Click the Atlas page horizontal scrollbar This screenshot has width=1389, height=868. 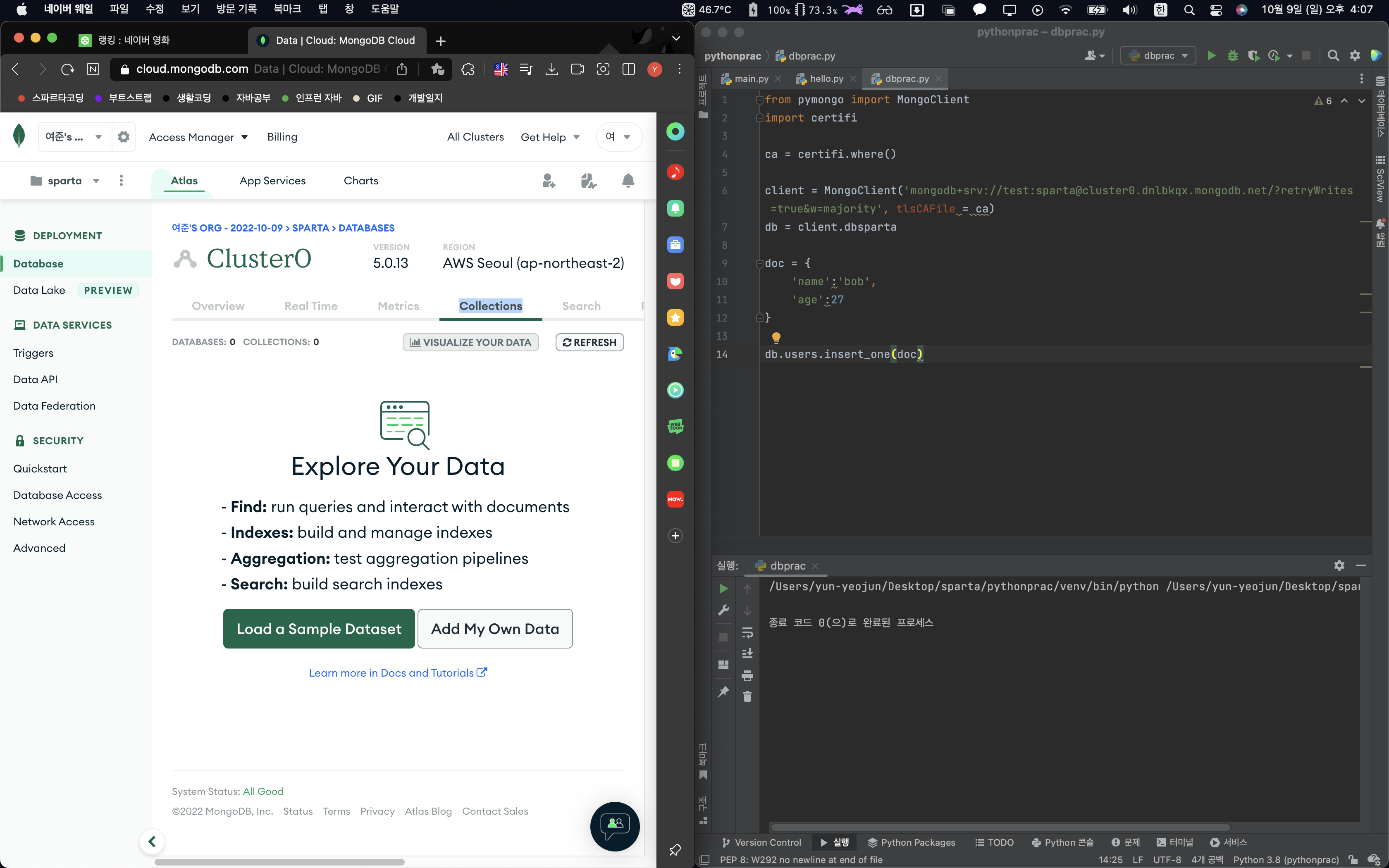pos(279,862)
